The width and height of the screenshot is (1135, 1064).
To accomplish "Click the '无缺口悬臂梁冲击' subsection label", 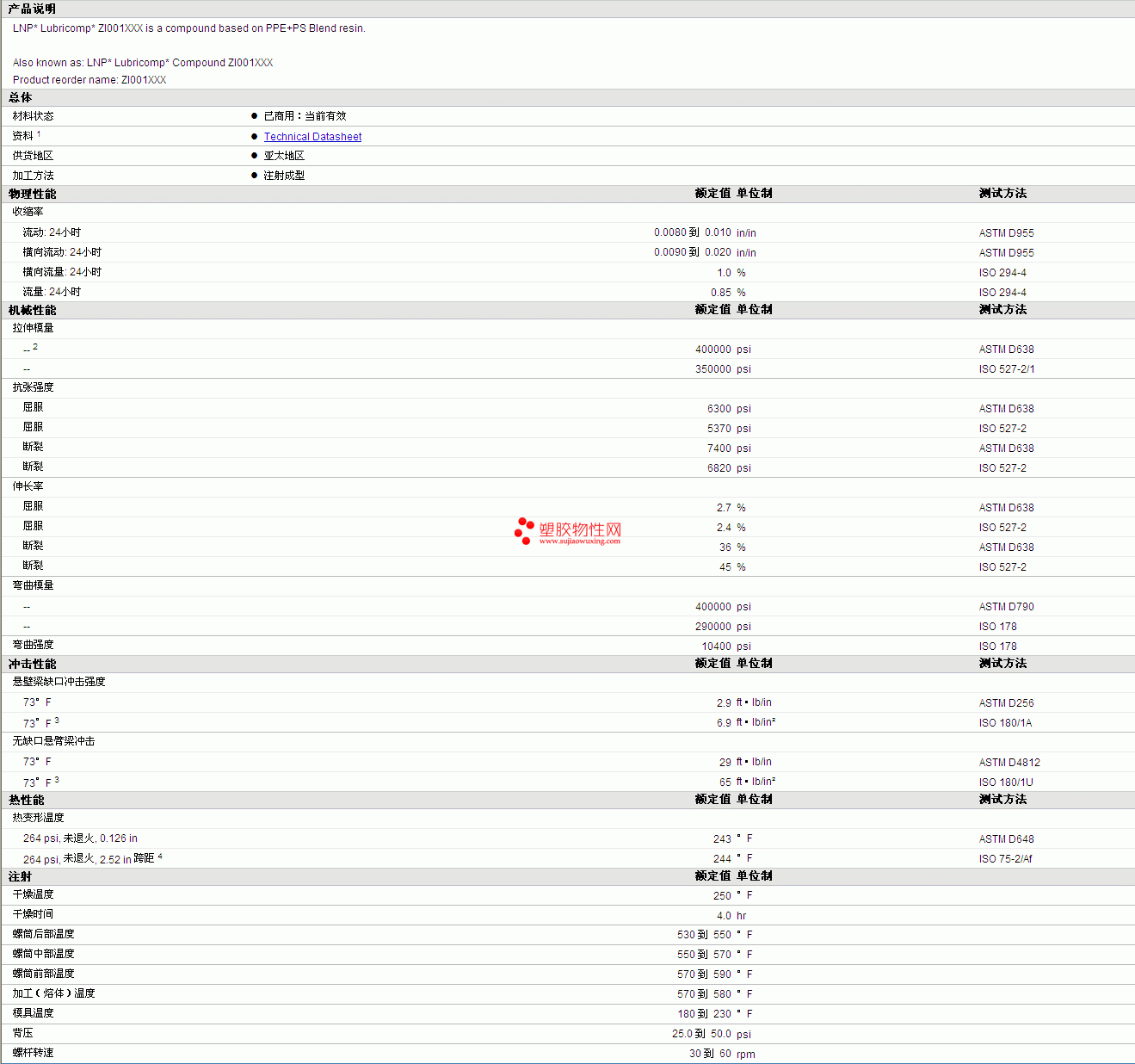I will (53, 741).
